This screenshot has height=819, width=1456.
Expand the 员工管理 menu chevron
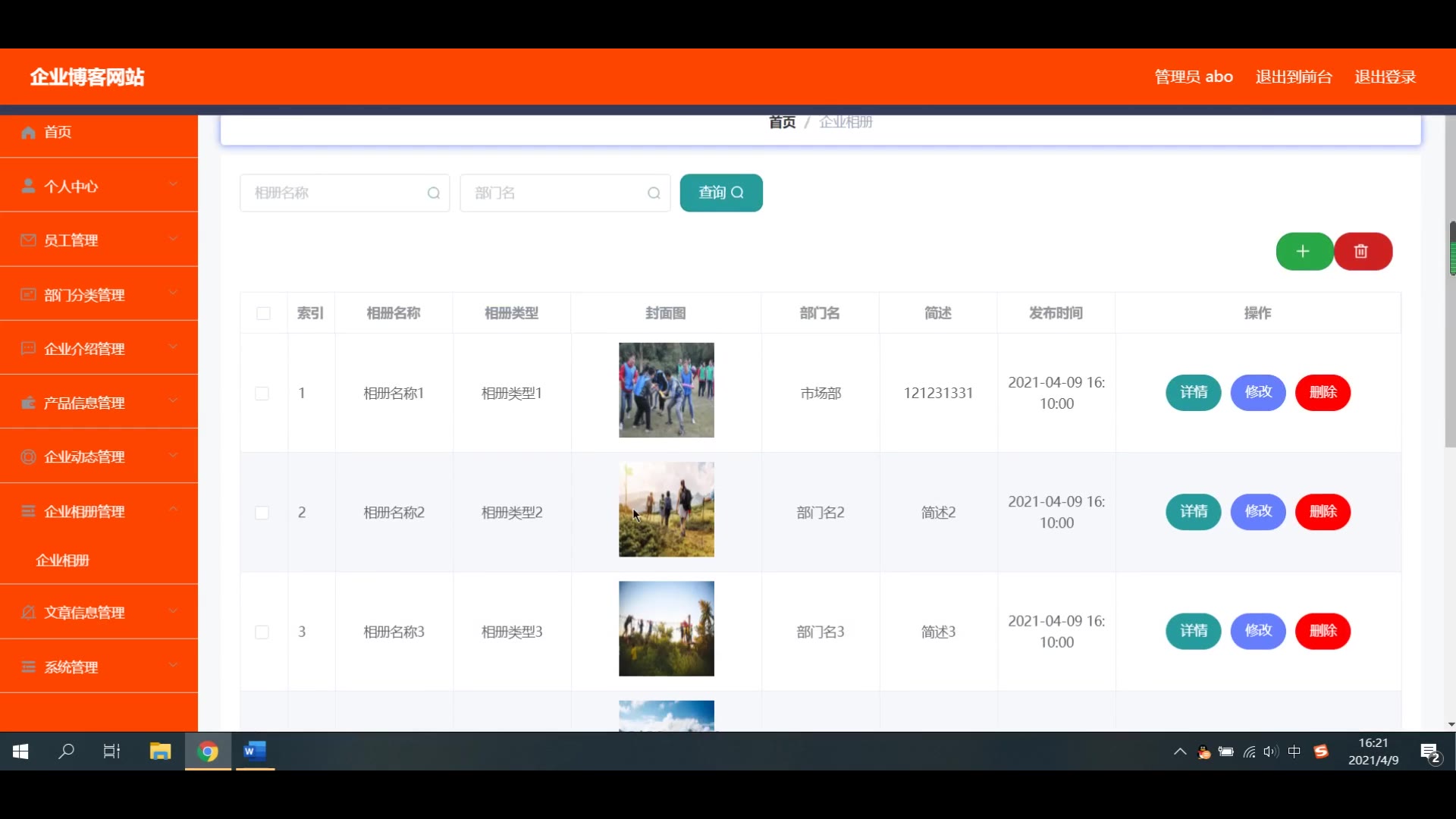tap(173, 240)
